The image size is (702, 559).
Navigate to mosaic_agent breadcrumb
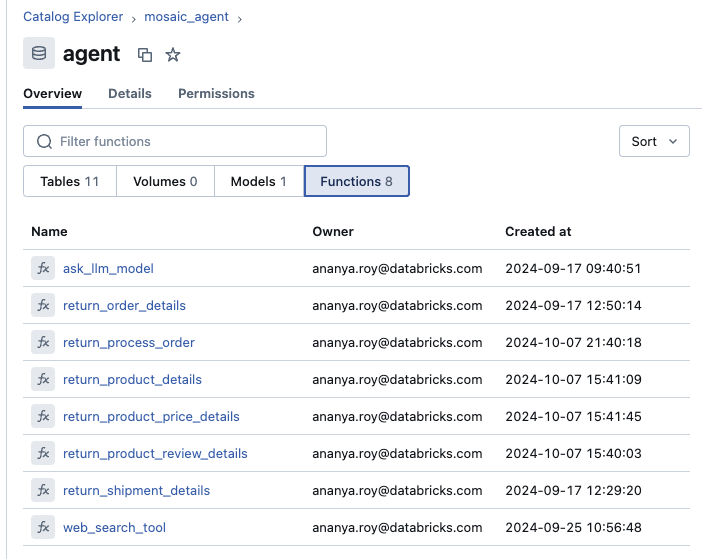pyautogui.click(x=186, y=17)
